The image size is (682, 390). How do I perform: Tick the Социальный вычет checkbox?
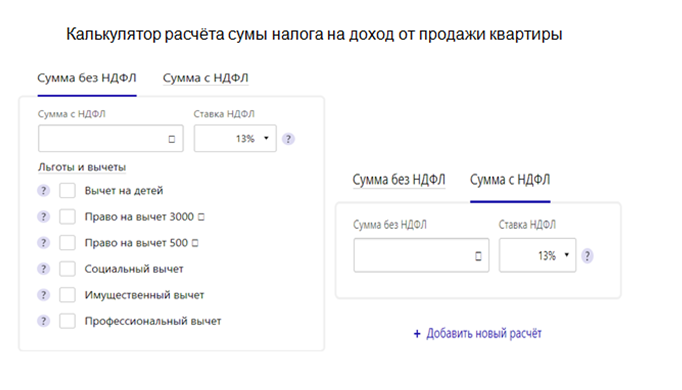tap(67, 269)
